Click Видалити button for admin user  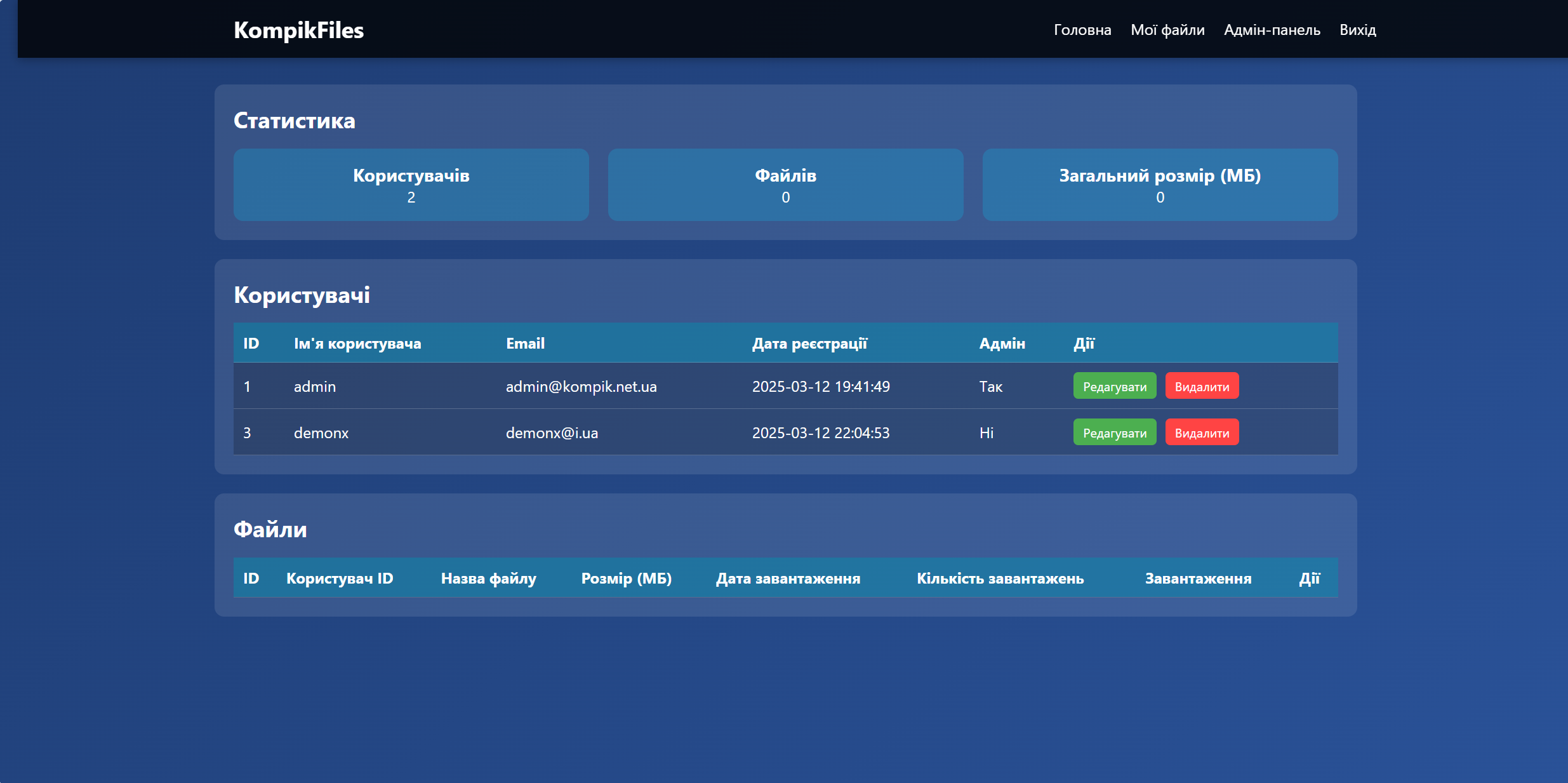(x=1201, y=386)
